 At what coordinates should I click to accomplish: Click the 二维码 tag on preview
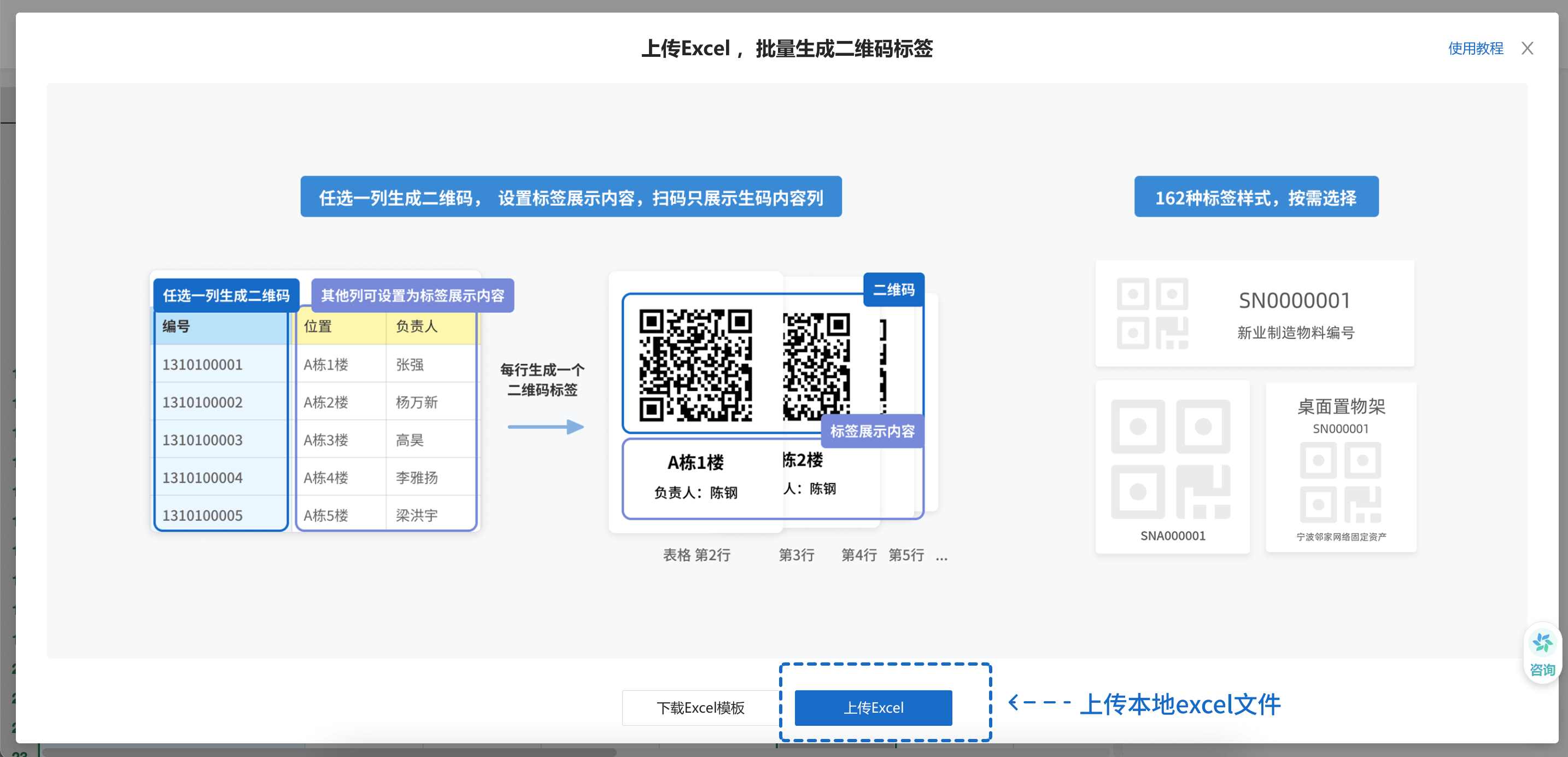click(893, 290)
